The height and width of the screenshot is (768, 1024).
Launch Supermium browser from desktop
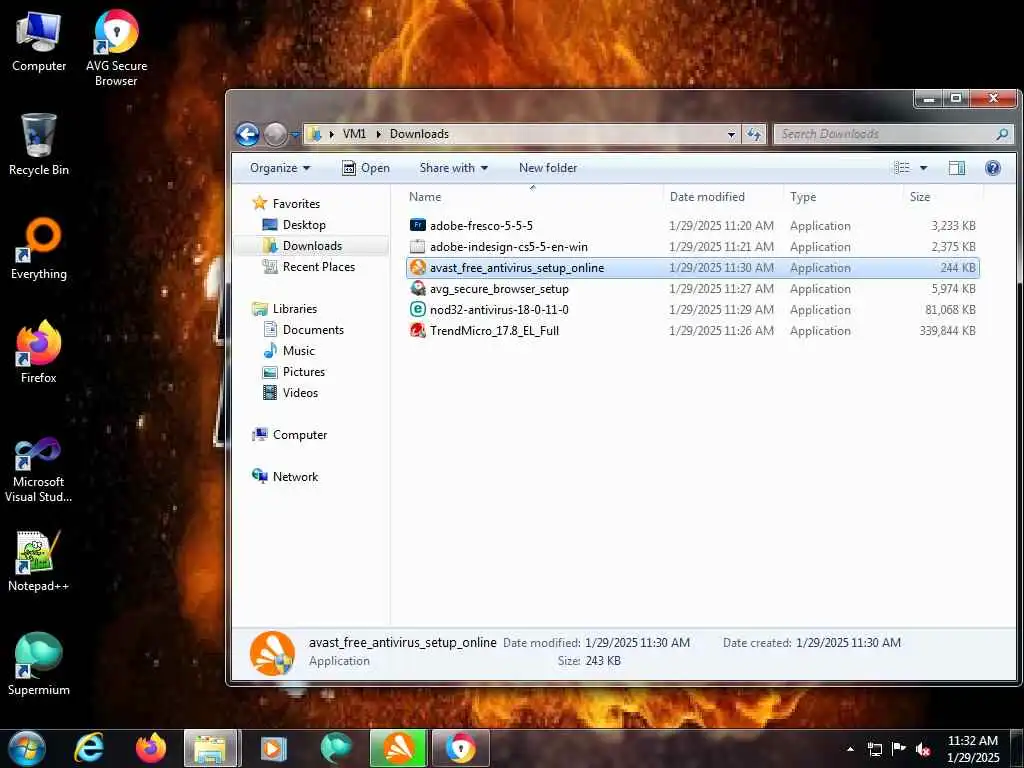click(x=39, y=664)
